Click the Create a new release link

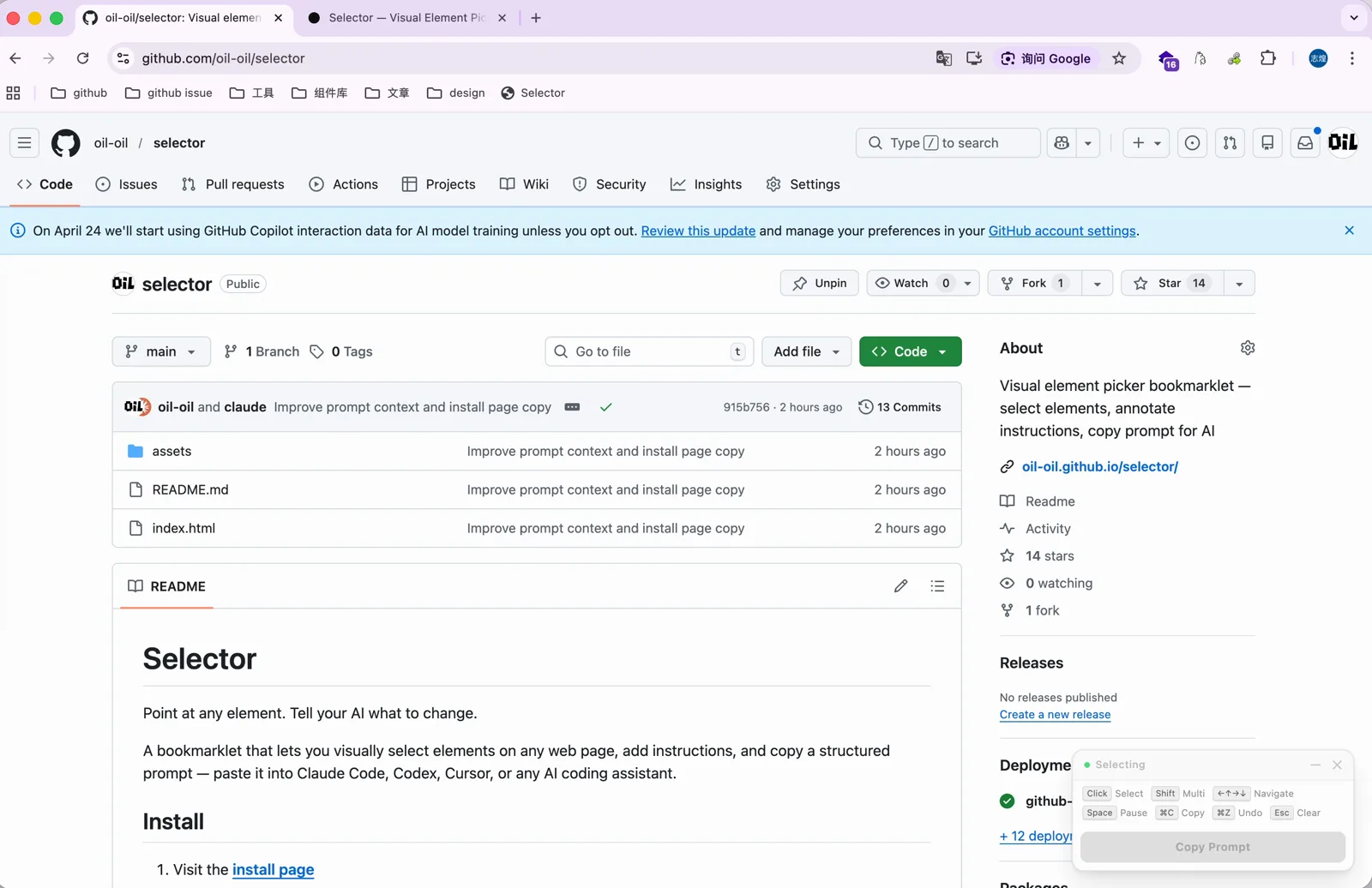tap(1055, 715)
